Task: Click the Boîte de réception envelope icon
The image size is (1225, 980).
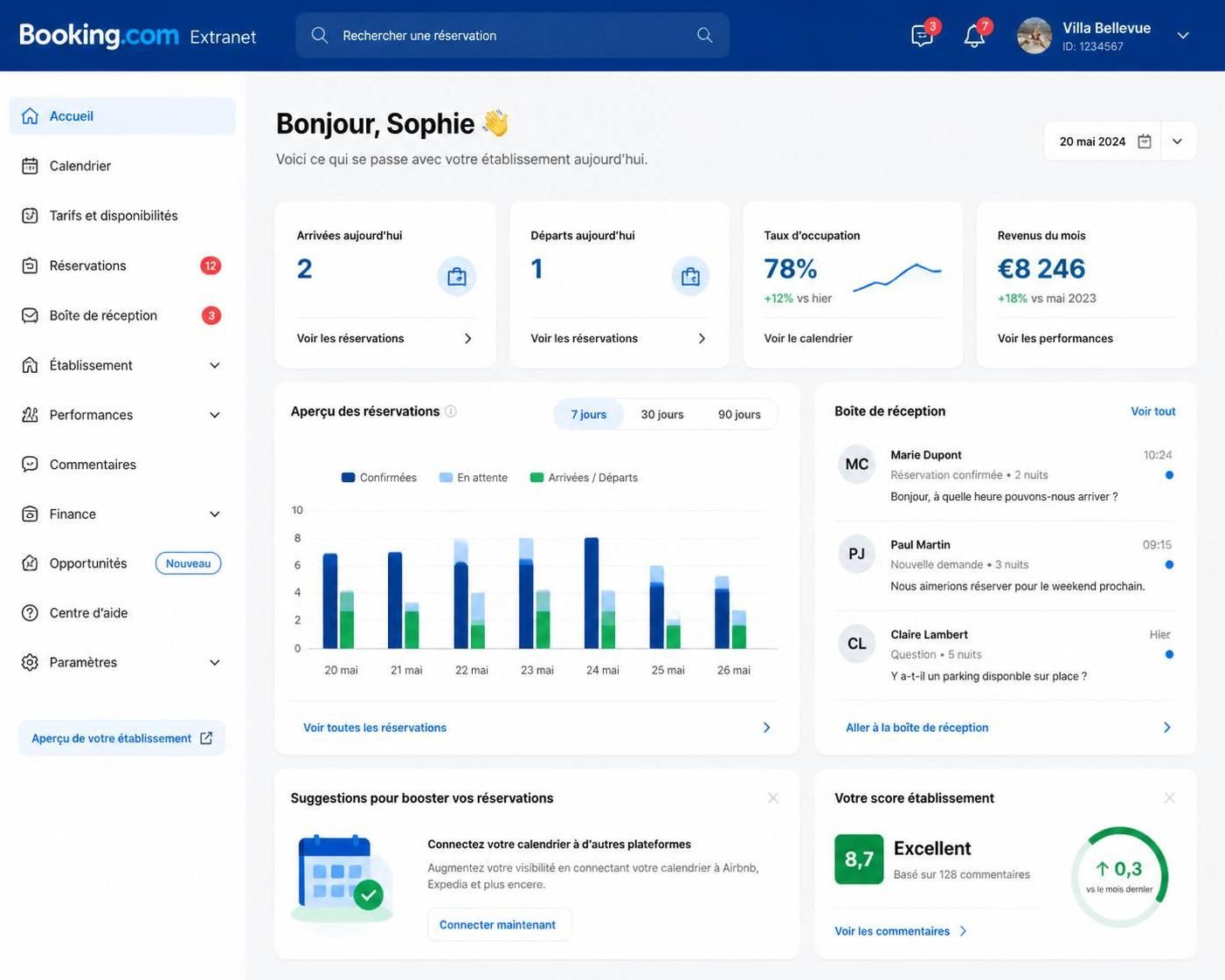Action: [30, 315]
